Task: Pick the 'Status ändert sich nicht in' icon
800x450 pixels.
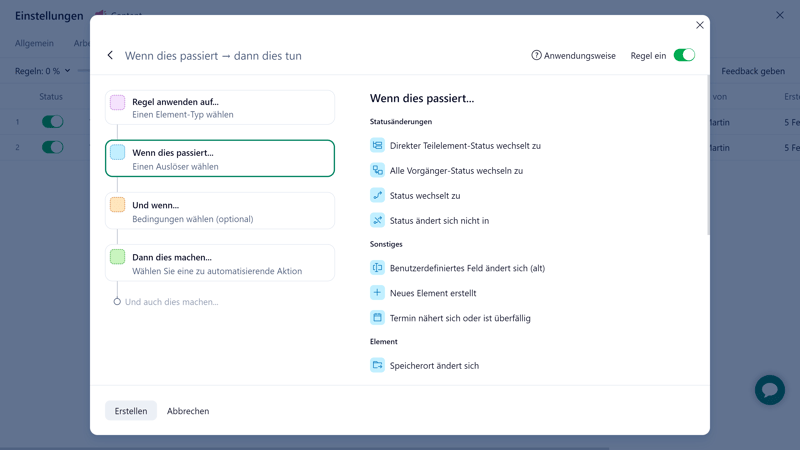Action: click(x=377, y=220)
